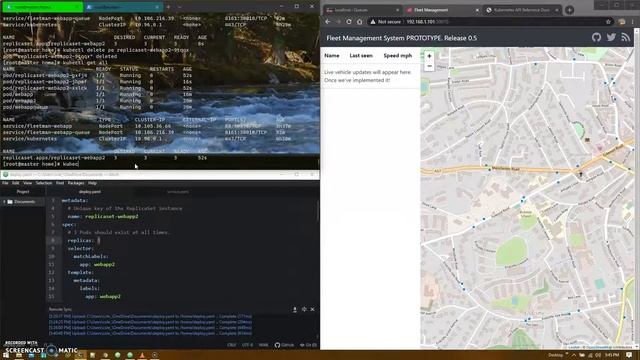Zoom in on the map with plus button
The height and width of the screenshot is (360, 640).
point(429,56)
